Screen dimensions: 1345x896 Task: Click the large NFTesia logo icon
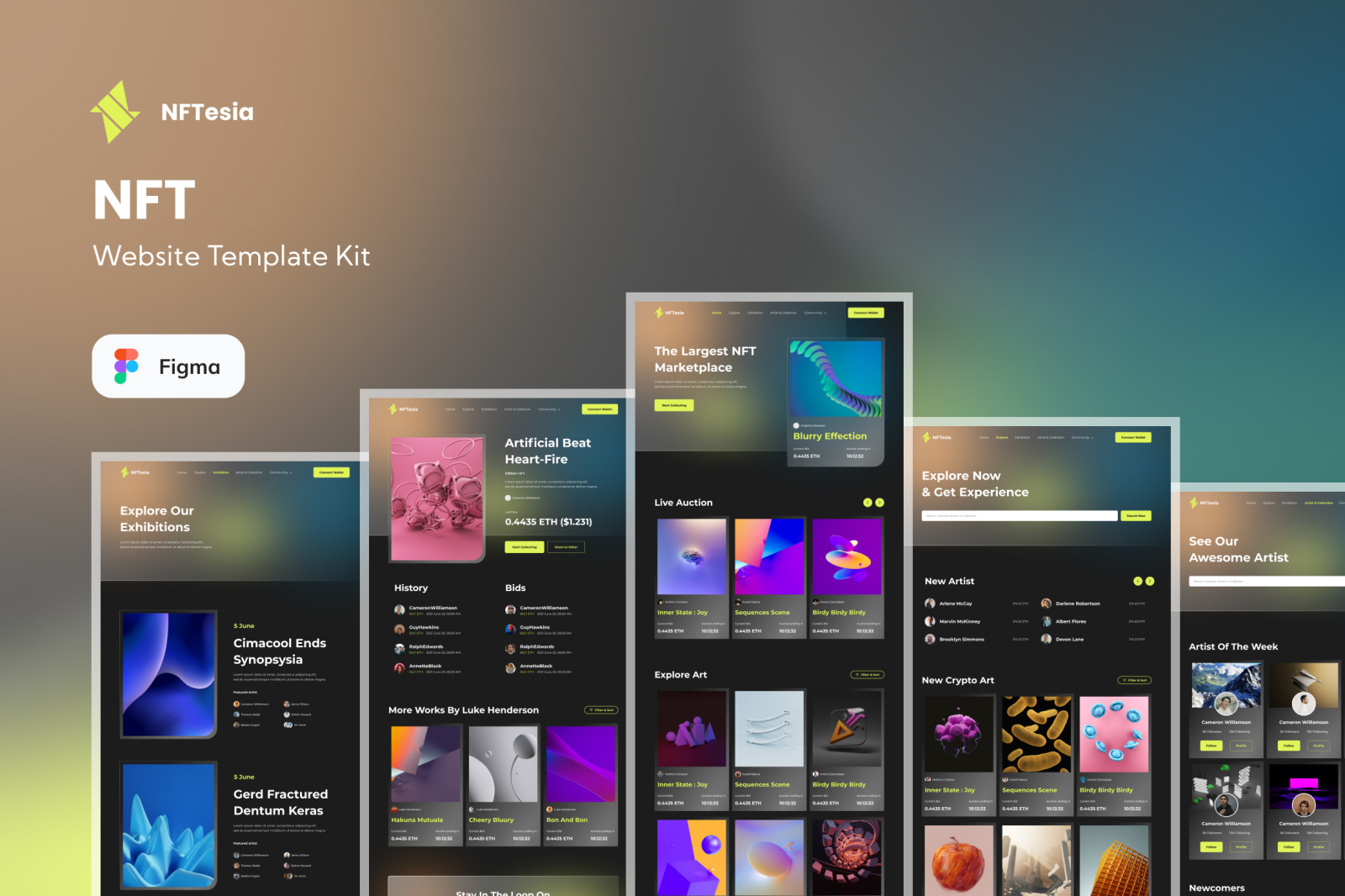[115, 112]
